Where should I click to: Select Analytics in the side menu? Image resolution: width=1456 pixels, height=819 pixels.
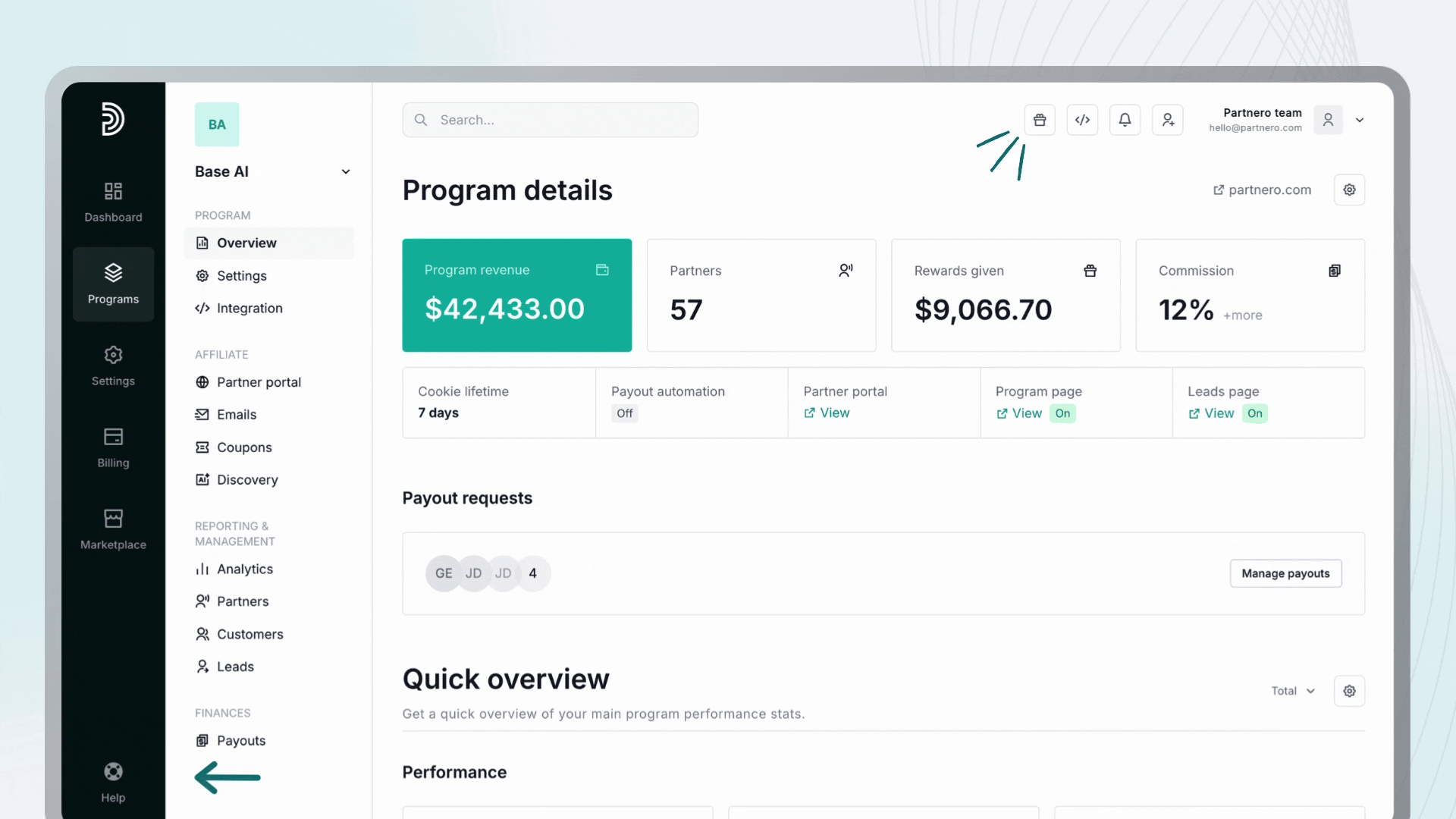(x=244, y=569)
